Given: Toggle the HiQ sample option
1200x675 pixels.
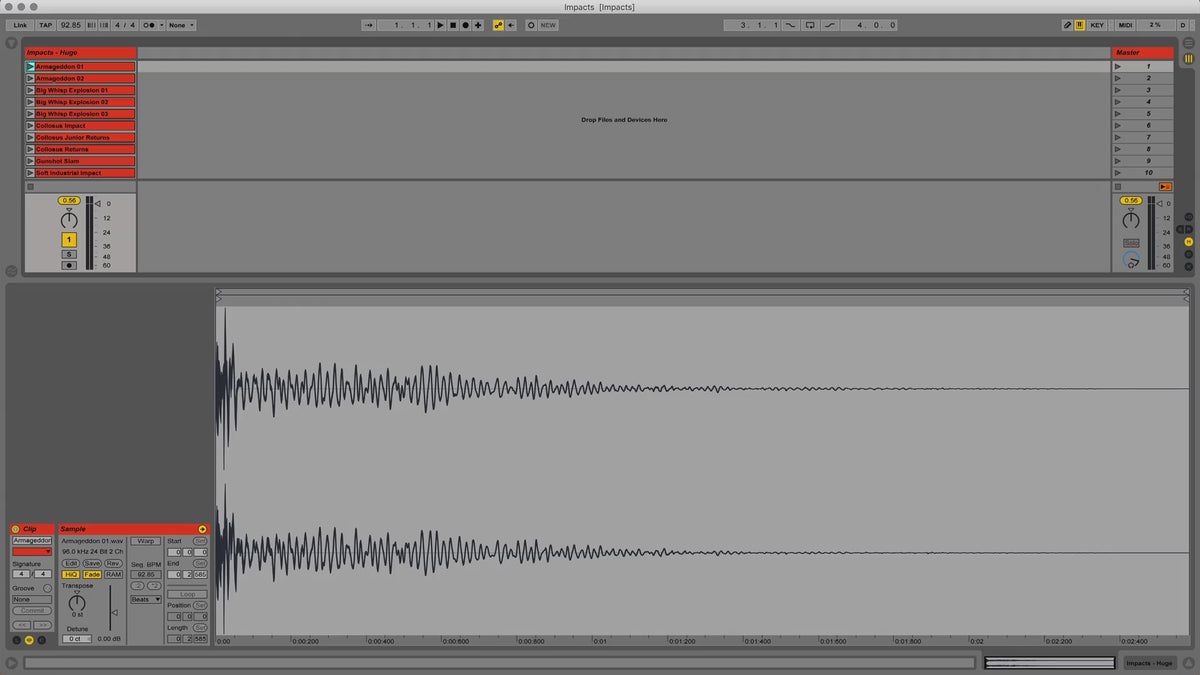Looking at the screenshot, I should point(71,575).
